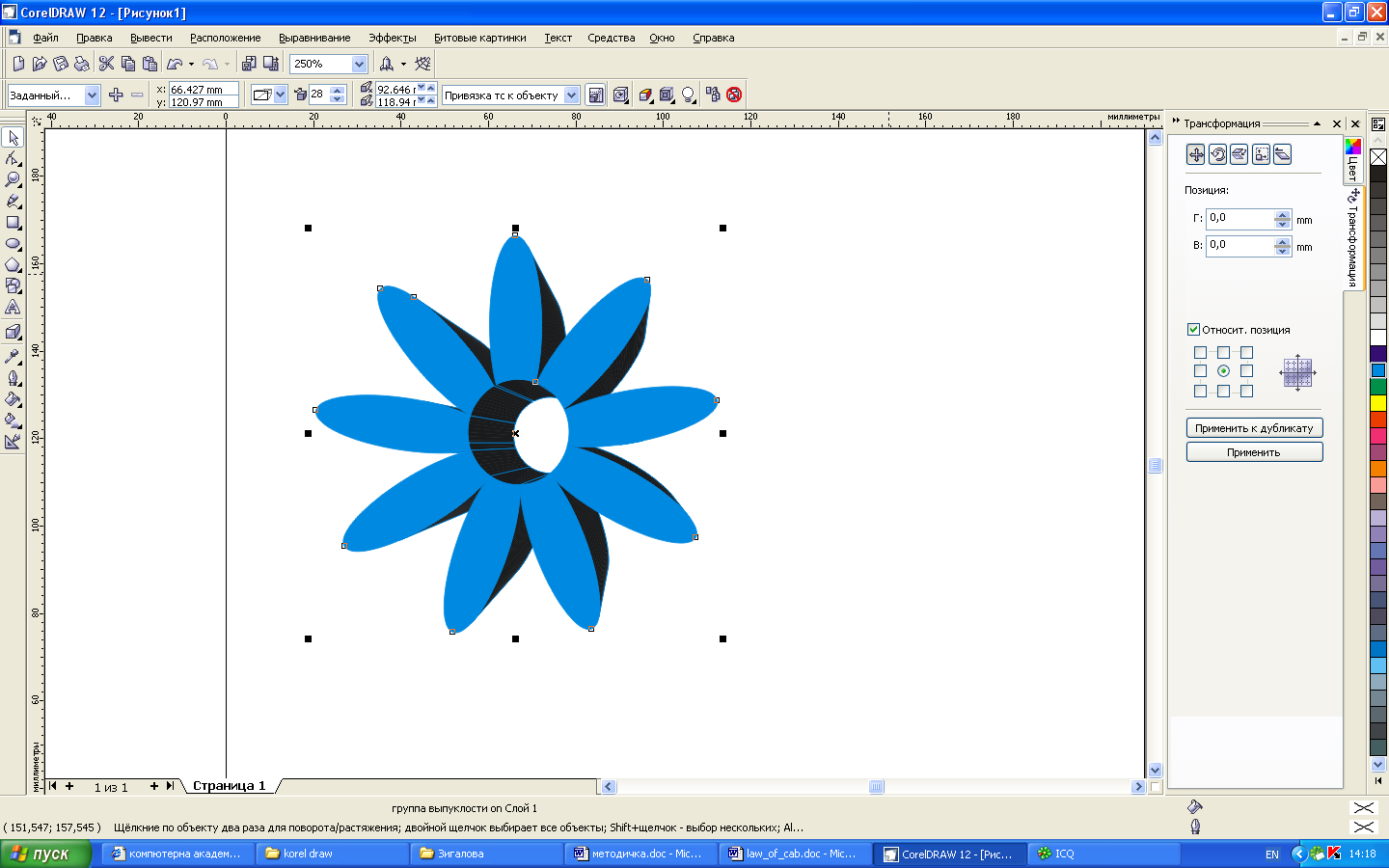Click the Print icon
Image resolution: width=1389 pixels, height=868 pixels.
click(x=82, y=64)
